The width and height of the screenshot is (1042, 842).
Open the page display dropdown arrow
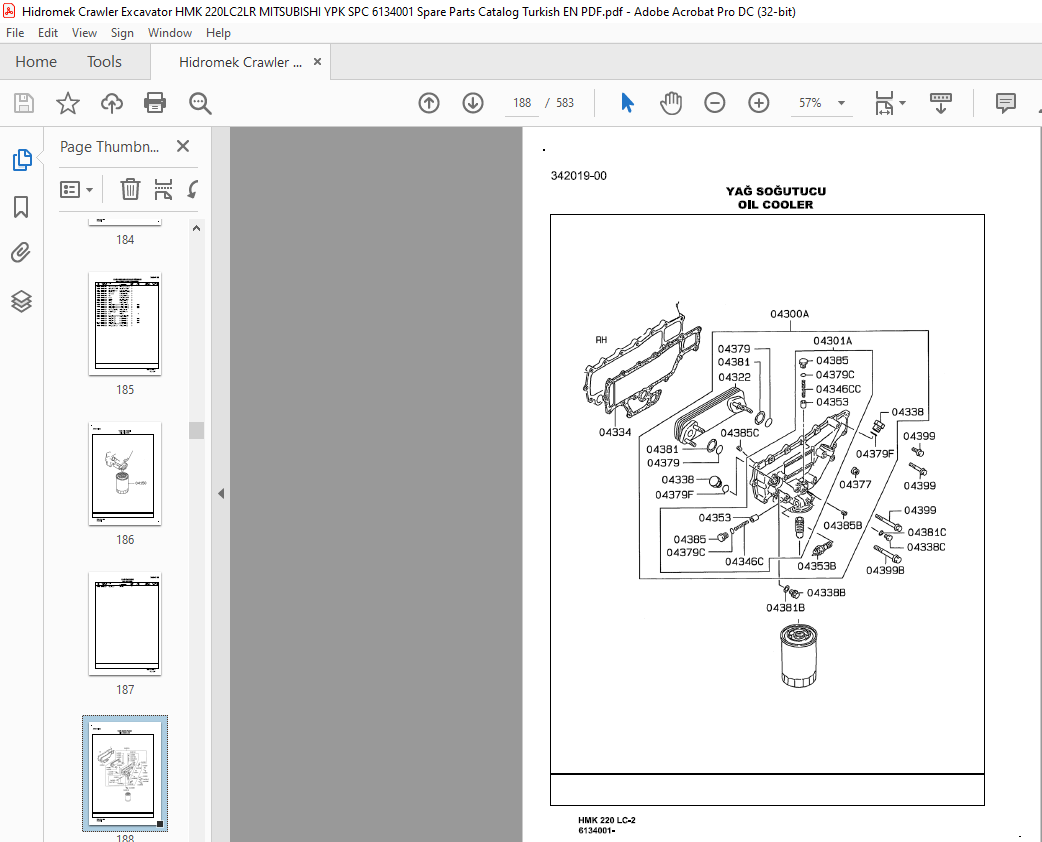pyautogui.click(x=902, y=103)
